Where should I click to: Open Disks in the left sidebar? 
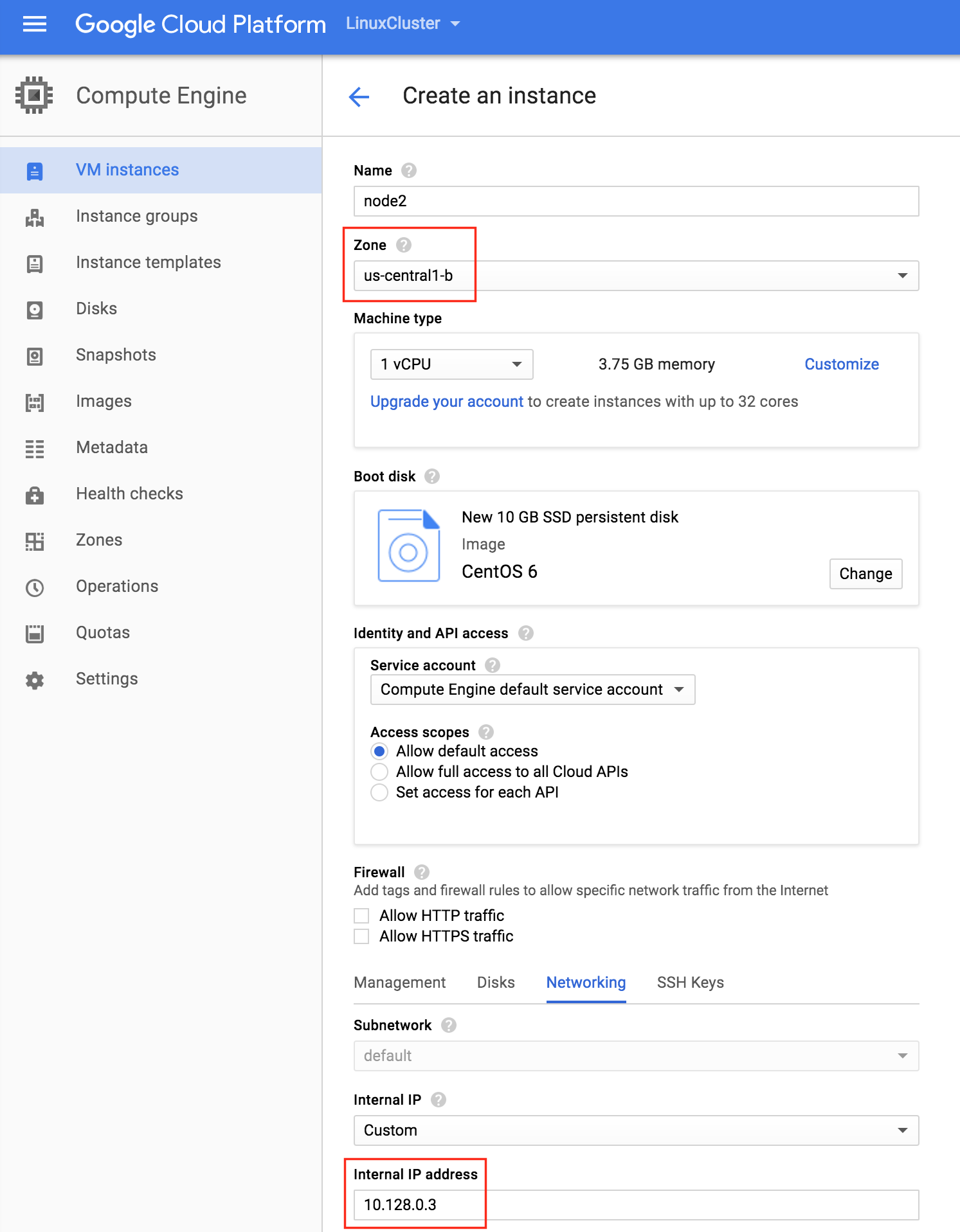click(x=161, y=309)
